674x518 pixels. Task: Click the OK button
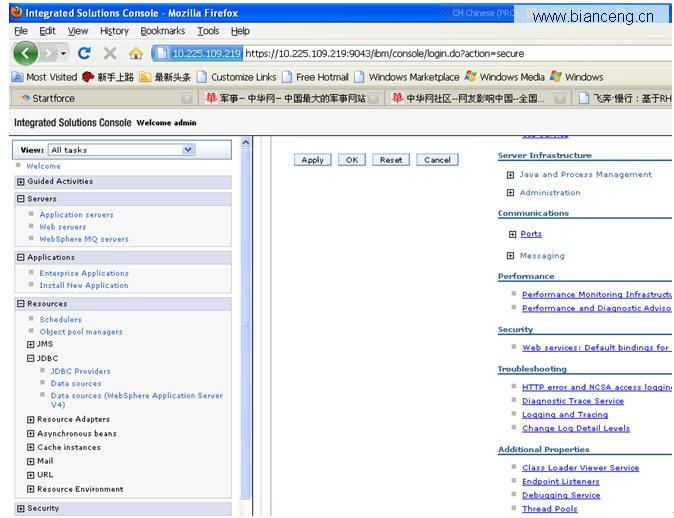(352, 160)
